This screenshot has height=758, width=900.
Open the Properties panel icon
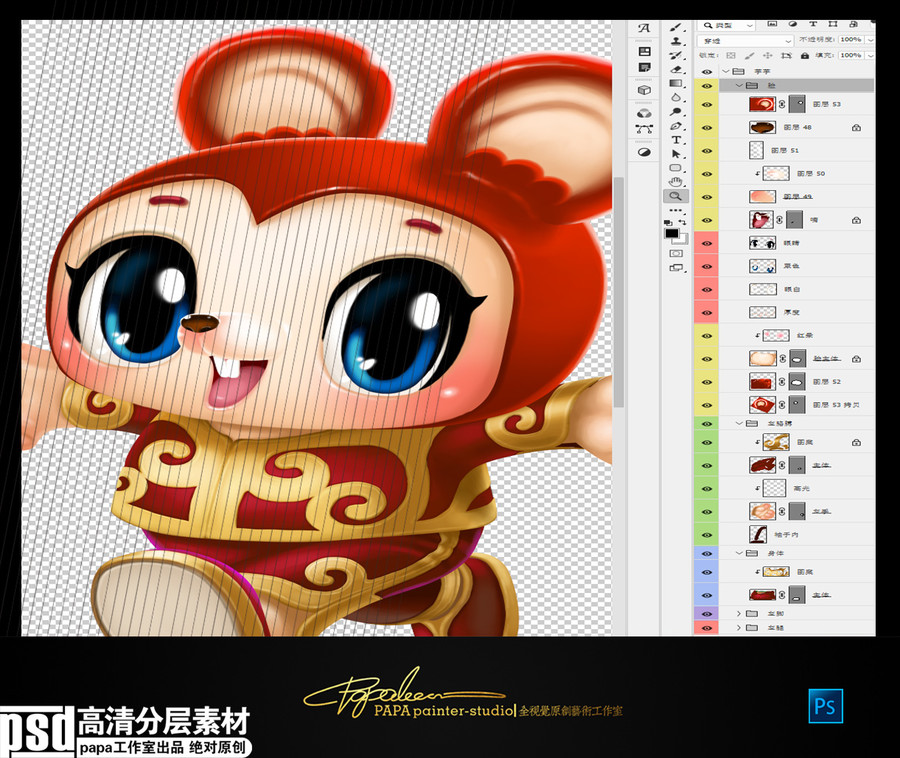pyautogui.click(x=644, y=51)
